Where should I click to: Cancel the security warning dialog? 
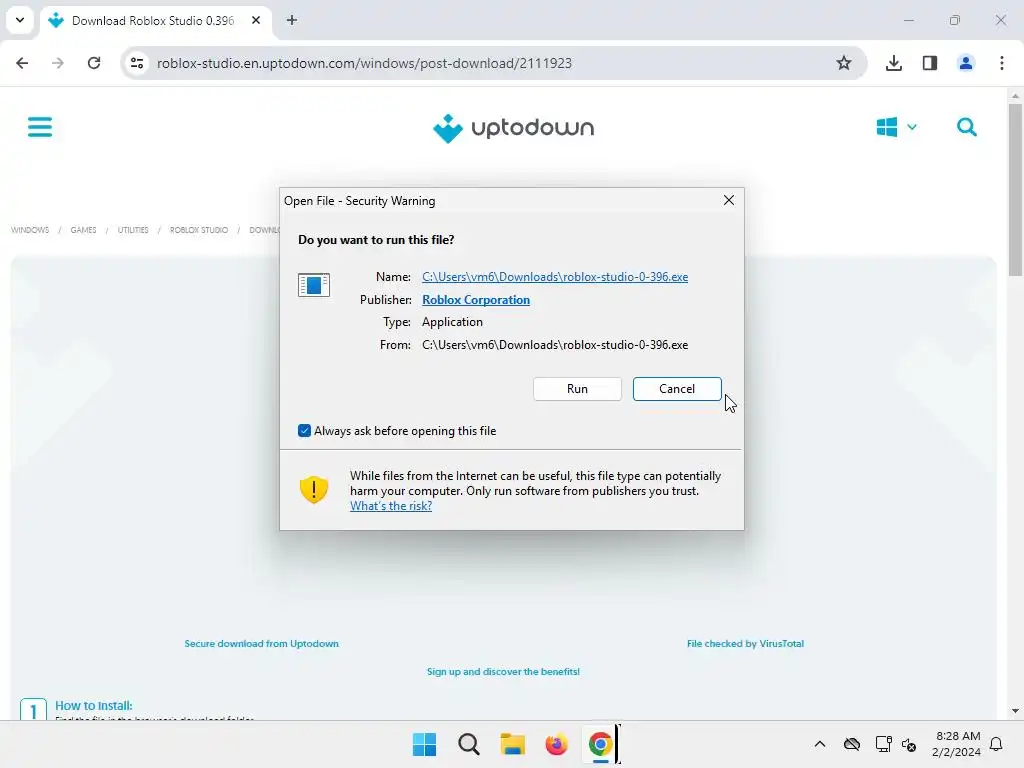(677, 389)
